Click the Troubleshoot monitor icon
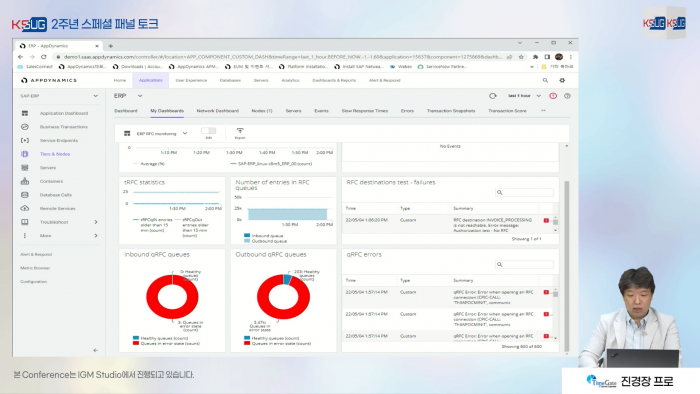The width and height of the screenshot is (700, 394). (x=25, y=222)
